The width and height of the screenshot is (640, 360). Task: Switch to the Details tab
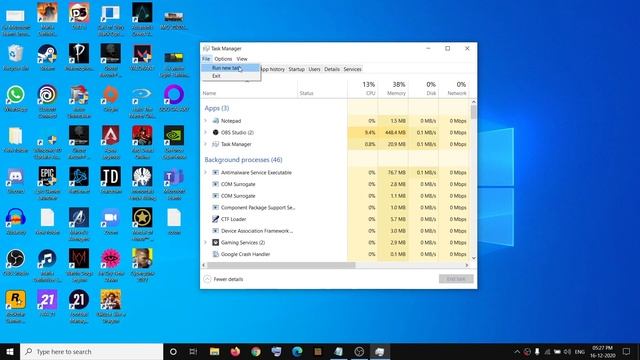pyautogui.click(x=332, y=69)
